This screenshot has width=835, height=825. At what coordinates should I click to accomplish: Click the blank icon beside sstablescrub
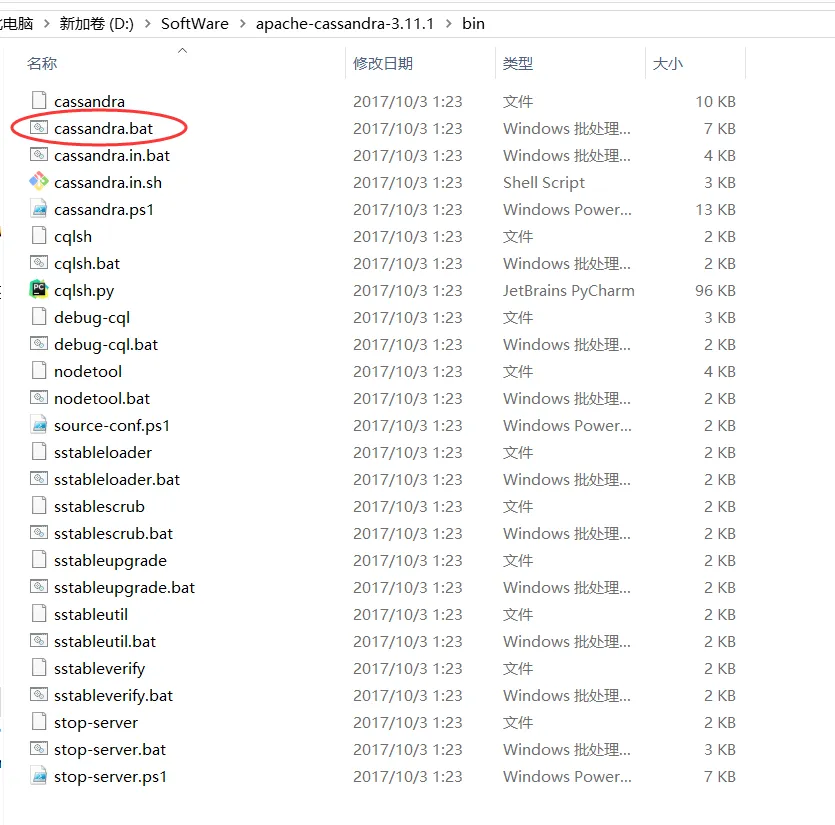point(39,505)
